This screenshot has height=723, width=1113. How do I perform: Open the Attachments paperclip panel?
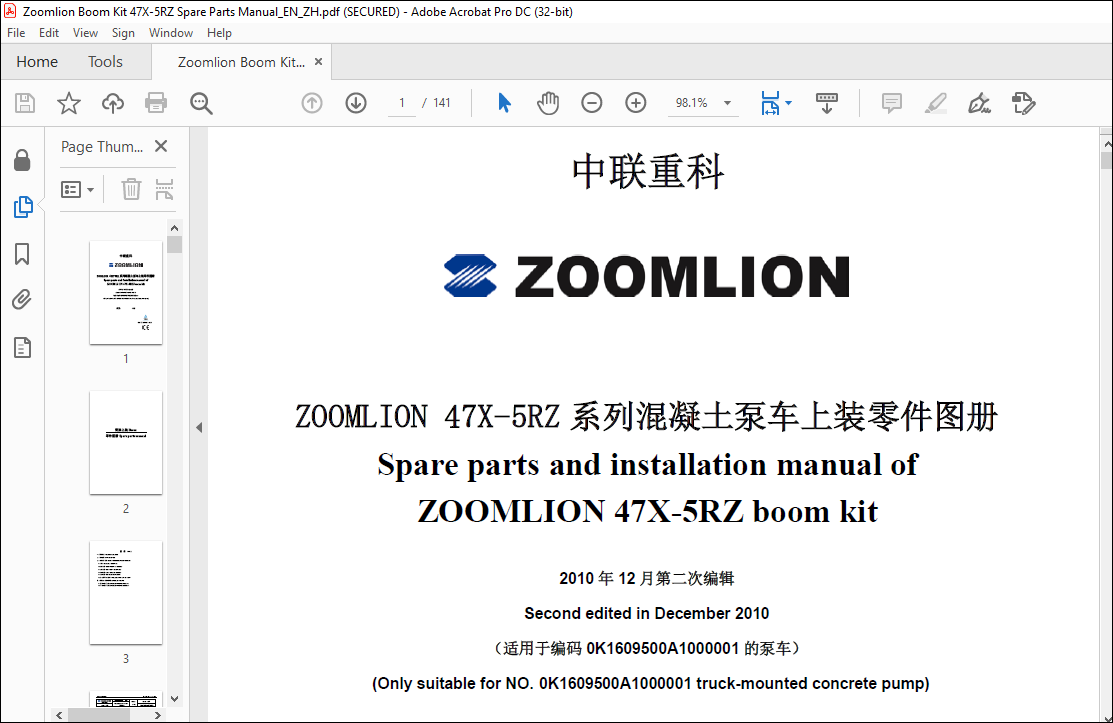[x=22, y=300]
